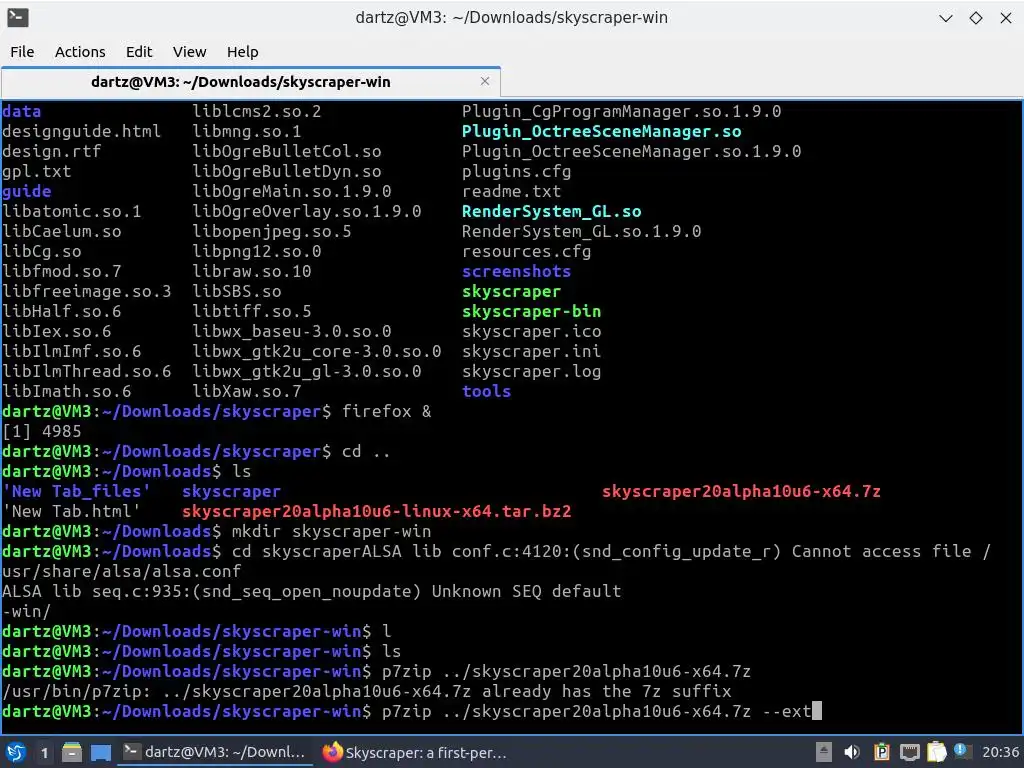Open the Help menu

point(242,52)
